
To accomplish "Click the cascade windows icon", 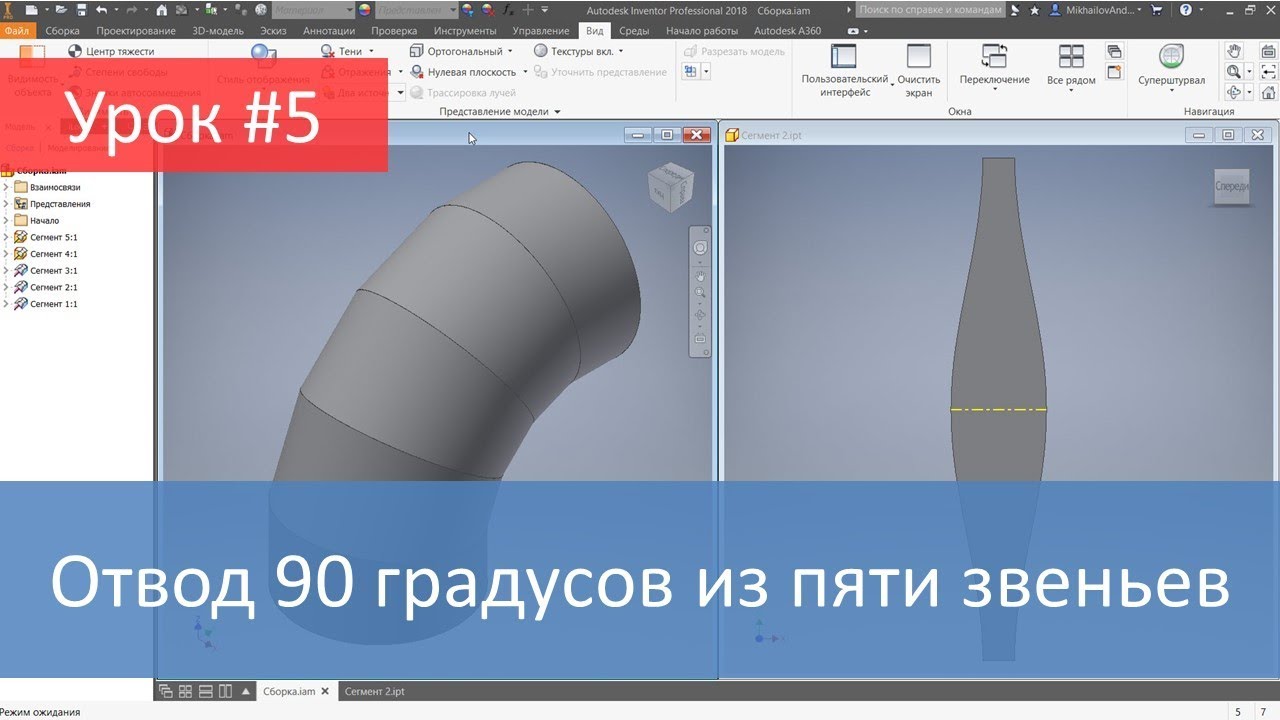I will click(1115, 52).
